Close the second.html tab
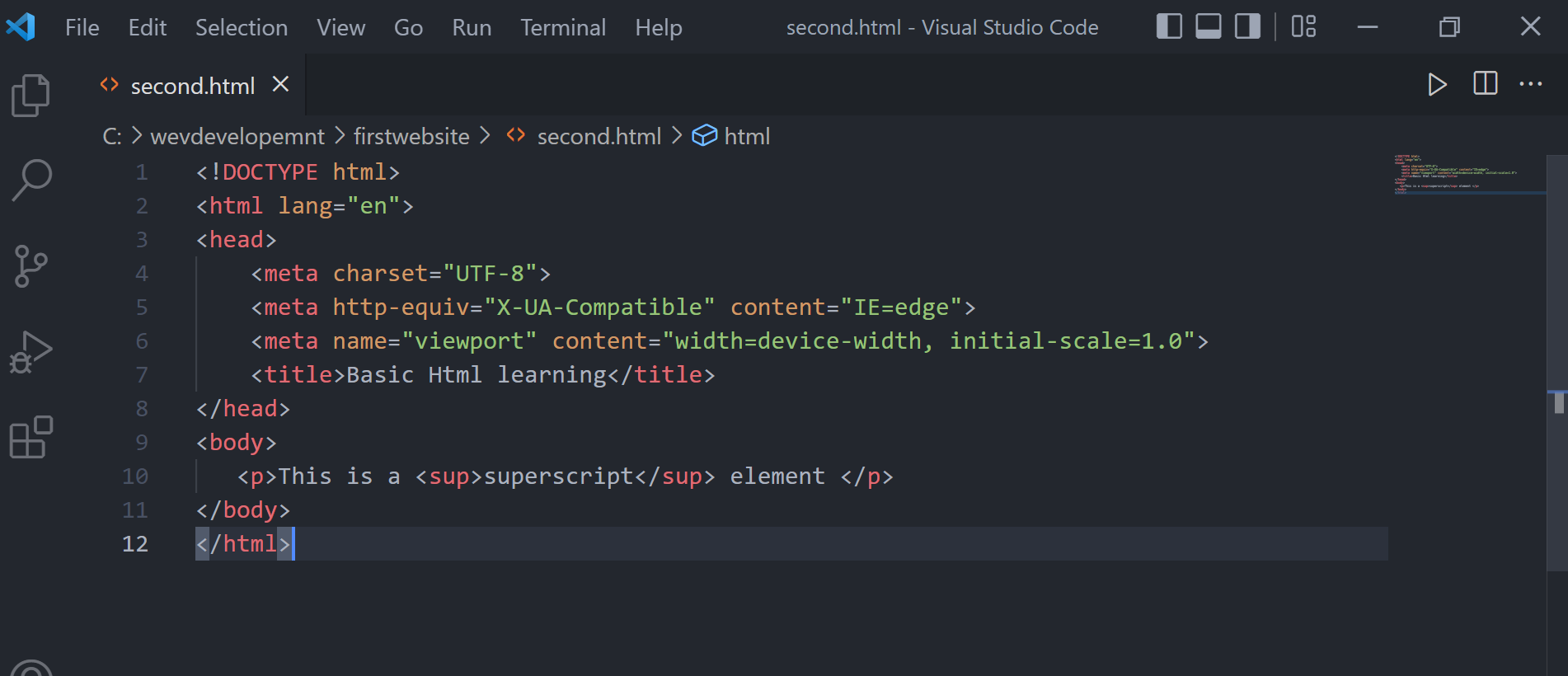1568x676 pixels. 280,84
